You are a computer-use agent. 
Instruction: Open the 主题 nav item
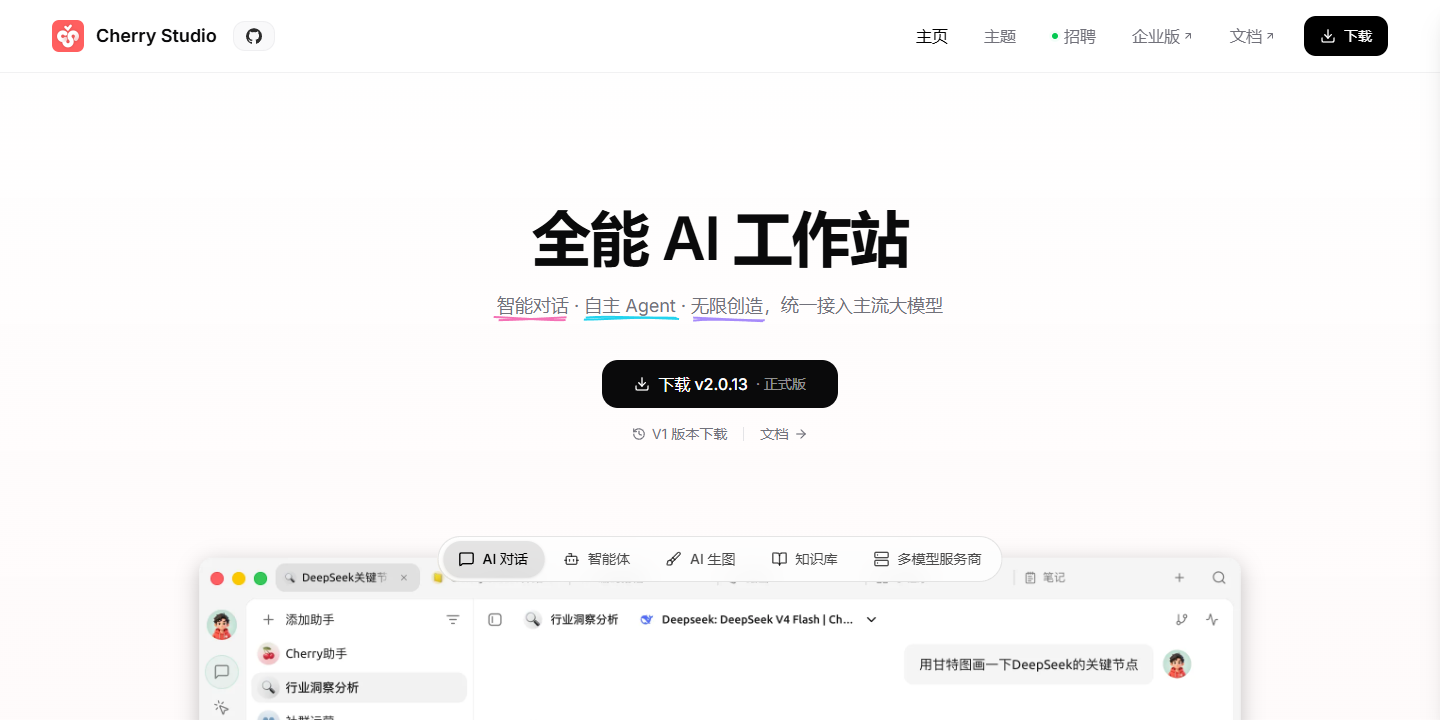click(x=1000, y=36)
